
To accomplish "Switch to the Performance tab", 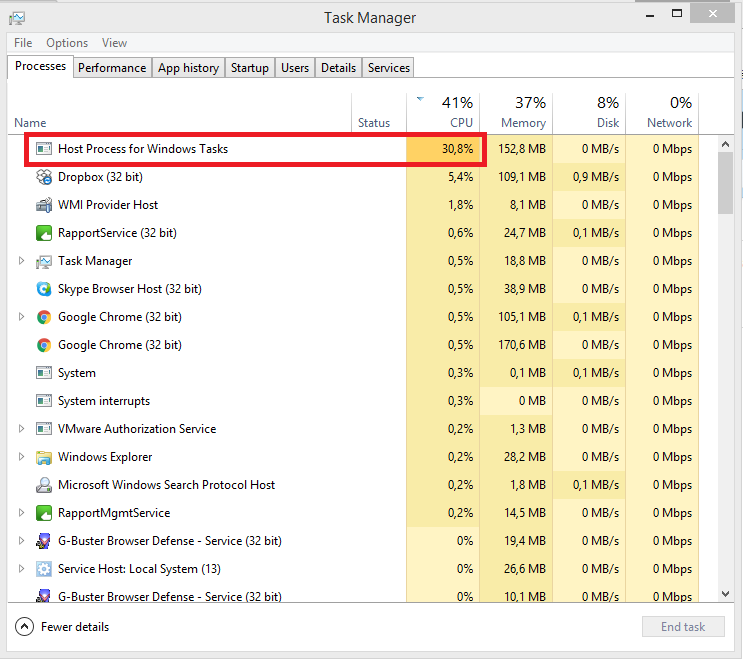I will 112,68.
